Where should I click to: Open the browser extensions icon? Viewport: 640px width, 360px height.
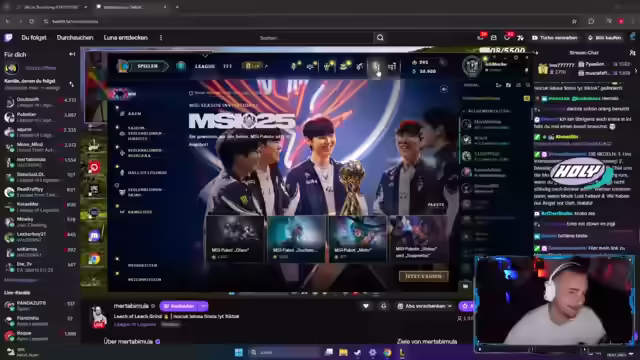[591, 21]
